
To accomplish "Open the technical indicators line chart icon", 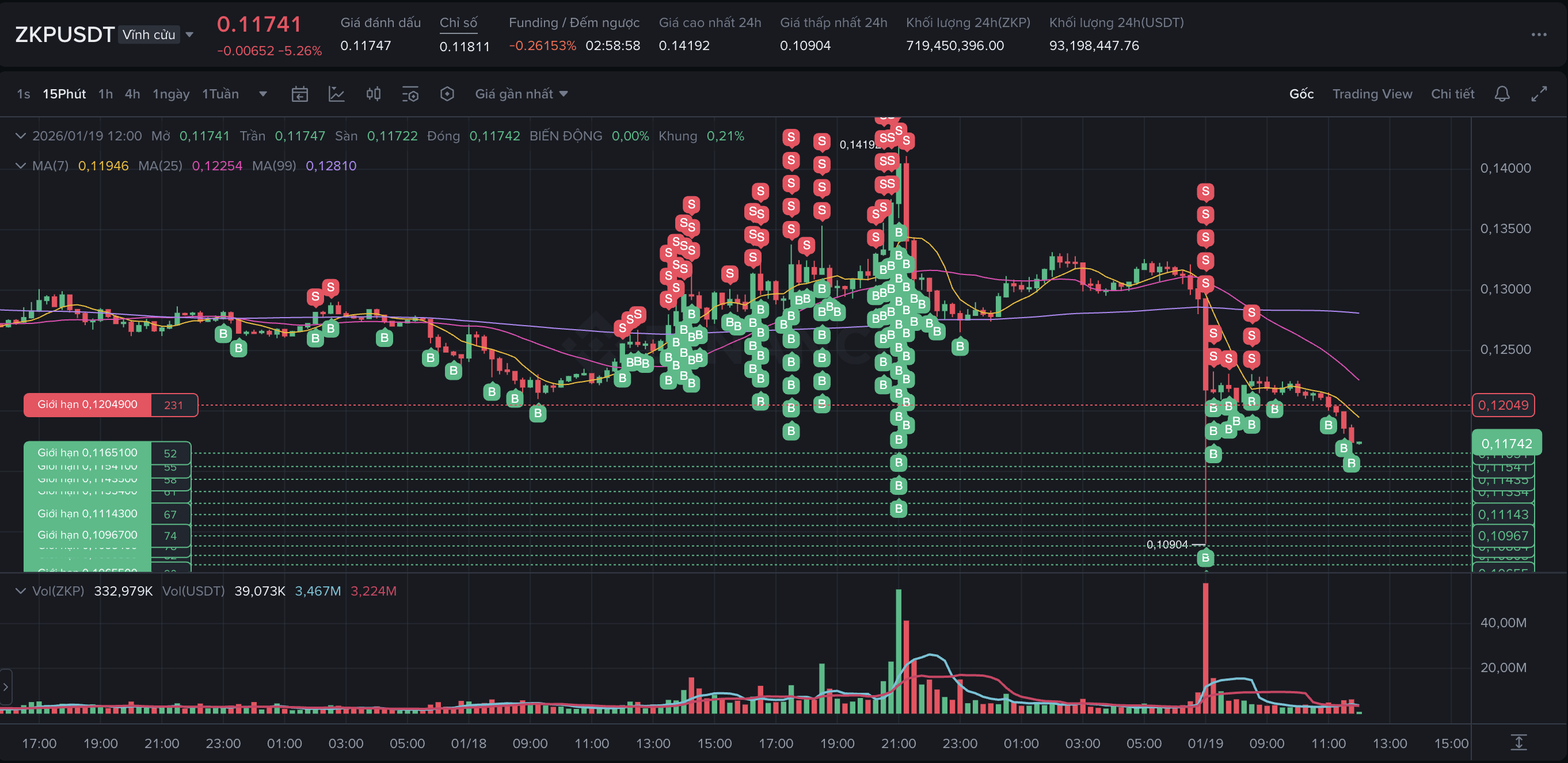I will (x=337, y=94).
